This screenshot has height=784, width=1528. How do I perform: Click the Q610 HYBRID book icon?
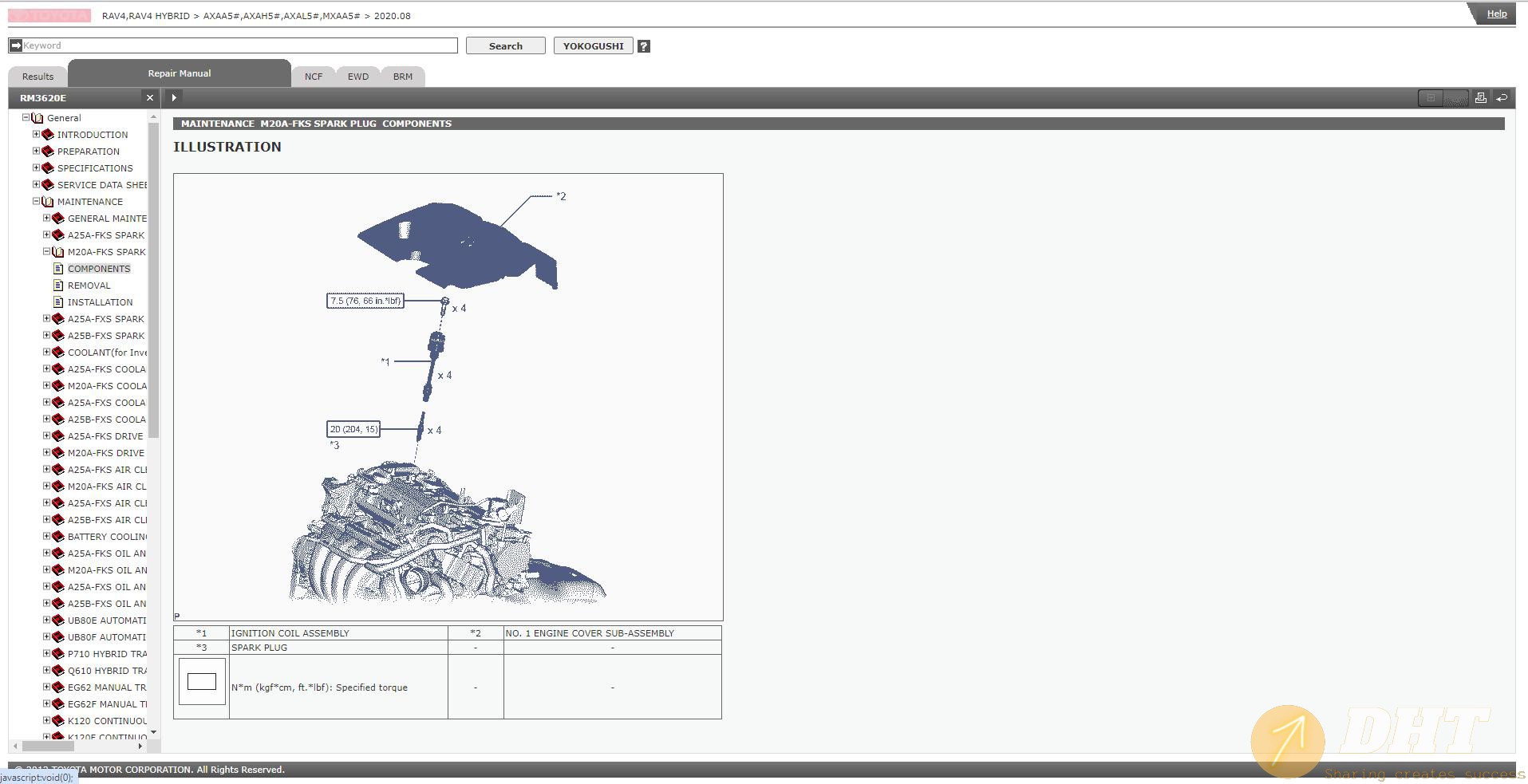click(57, 671)
